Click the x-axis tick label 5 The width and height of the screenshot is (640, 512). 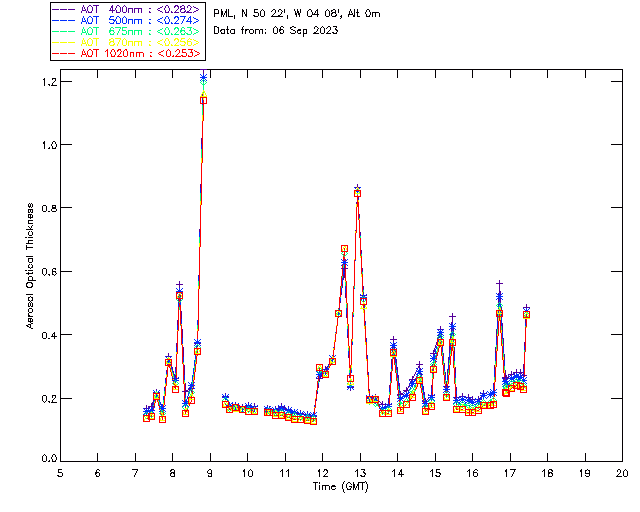[x=60, y=473]
